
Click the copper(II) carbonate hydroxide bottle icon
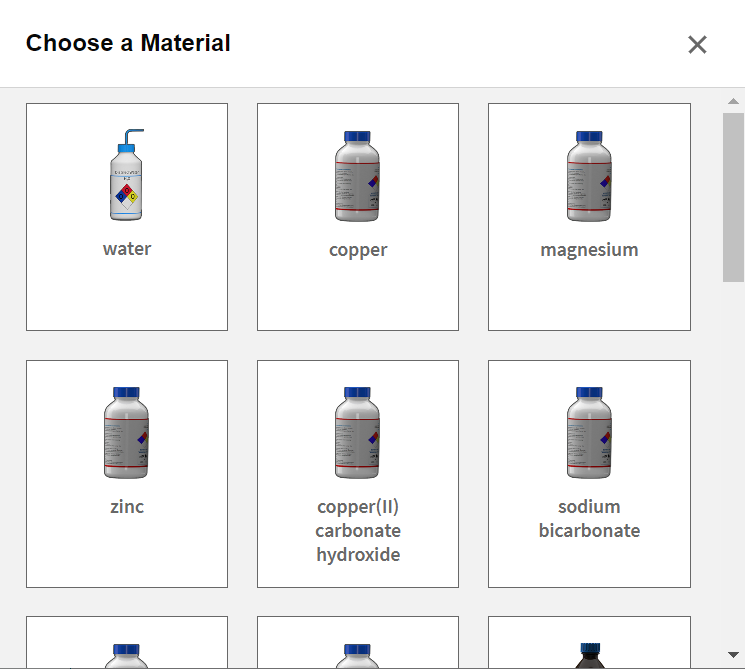(x=358, y=433)
